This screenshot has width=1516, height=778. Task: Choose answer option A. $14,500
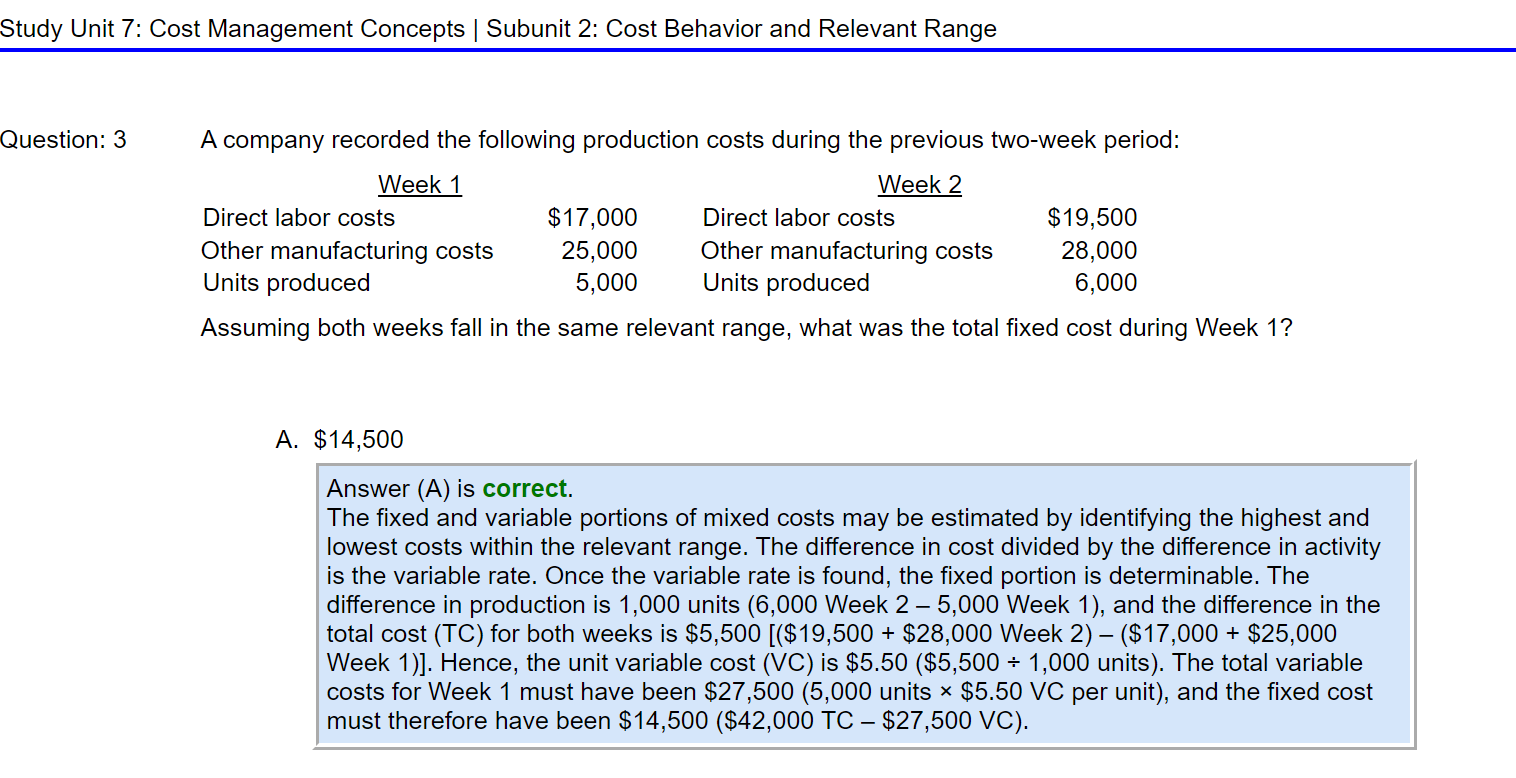[339, 439]
